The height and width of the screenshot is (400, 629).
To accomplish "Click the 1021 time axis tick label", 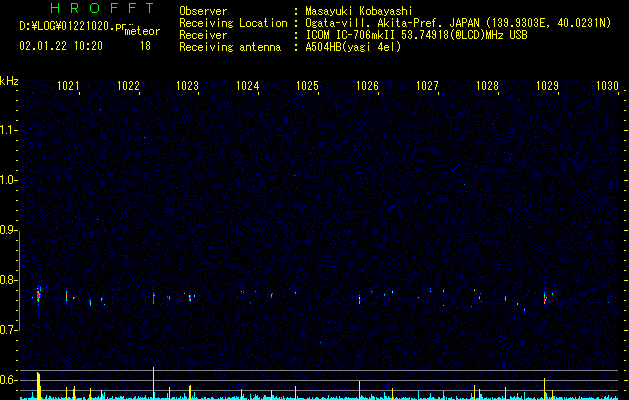I will [x=68, y=86].
